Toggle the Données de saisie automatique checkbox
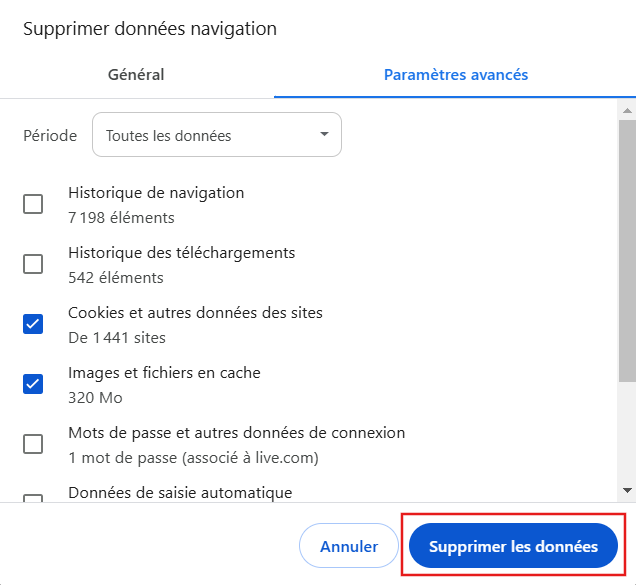The height and width of the screenshot is (585, 636). tap(33, 498)
